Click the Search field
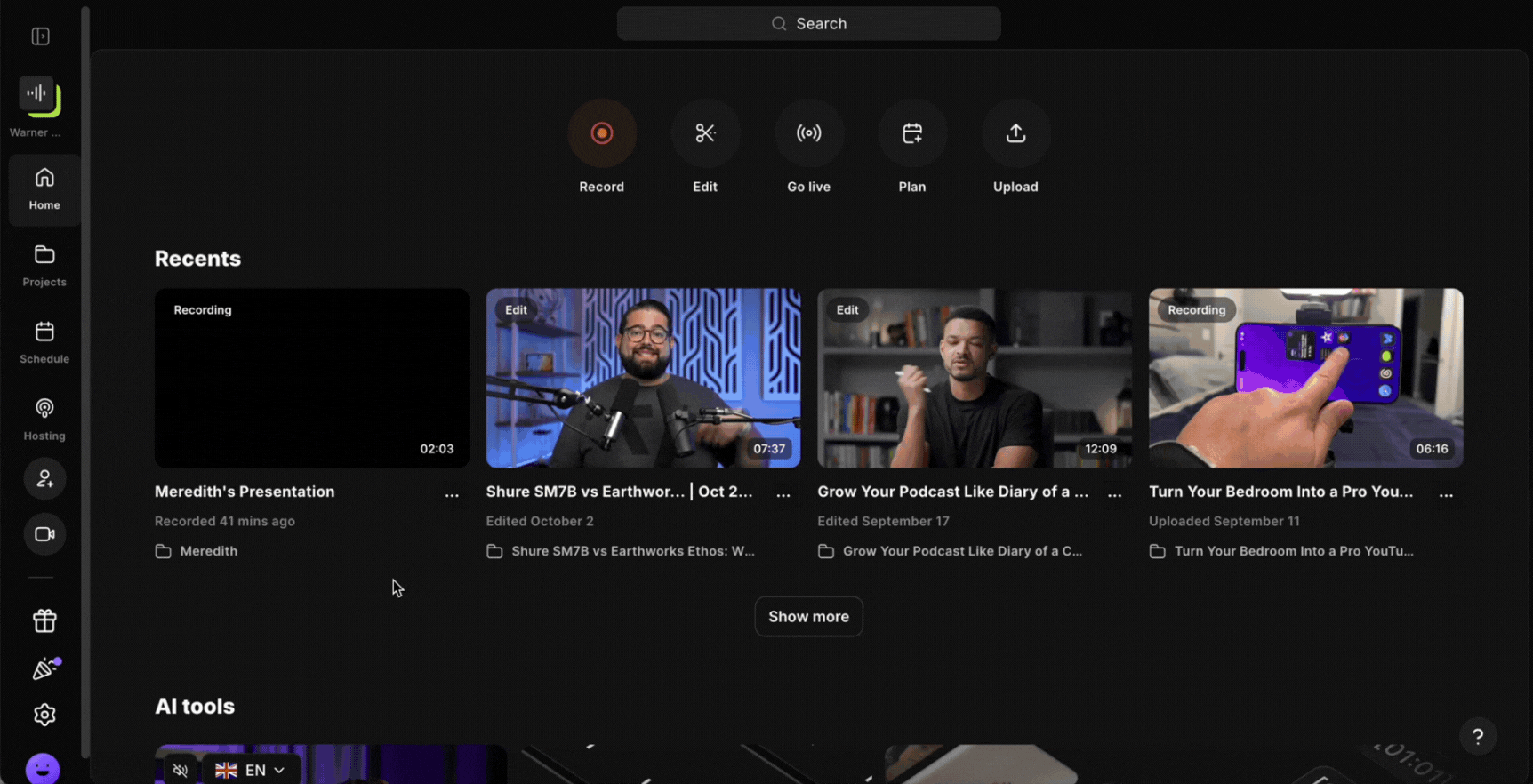The width and height of the screenshot is (1533, 784). point(808,24)
